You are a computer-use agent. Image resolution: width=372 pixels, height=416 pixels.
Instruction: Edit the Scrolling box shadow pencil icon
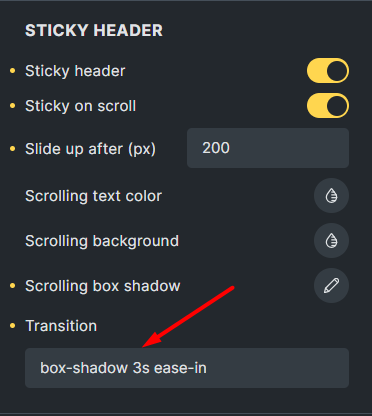pos(331,286)
